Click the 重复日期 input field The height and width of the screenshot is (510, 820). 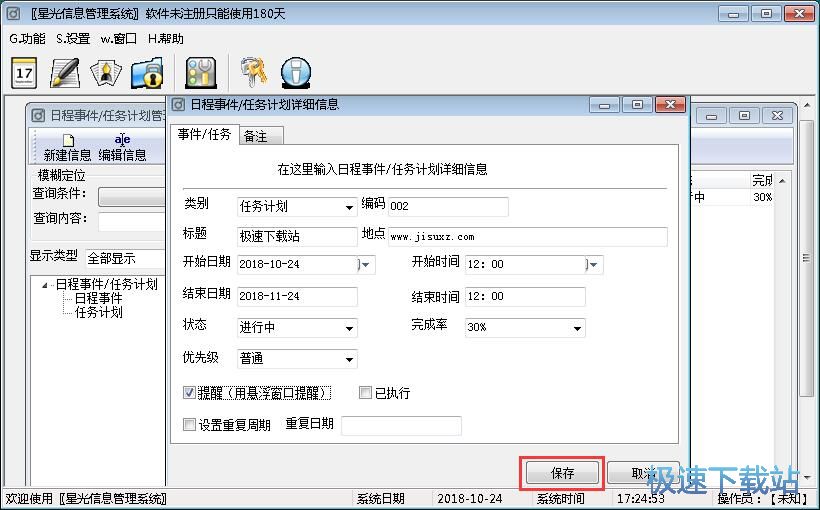pyautogui.click(x=401, y=425)
